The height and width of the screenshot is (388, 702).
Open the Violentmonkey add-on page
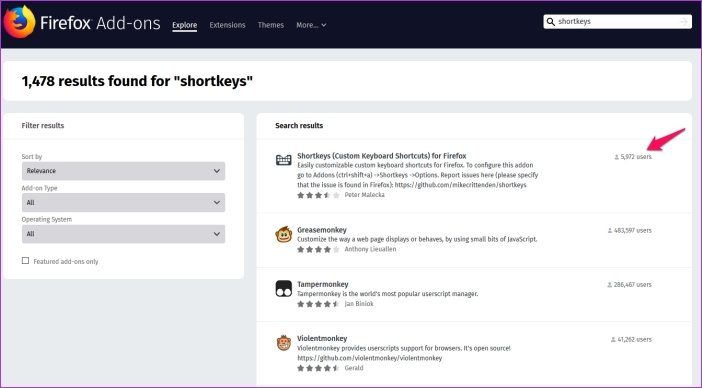click(x=322, y=338)
